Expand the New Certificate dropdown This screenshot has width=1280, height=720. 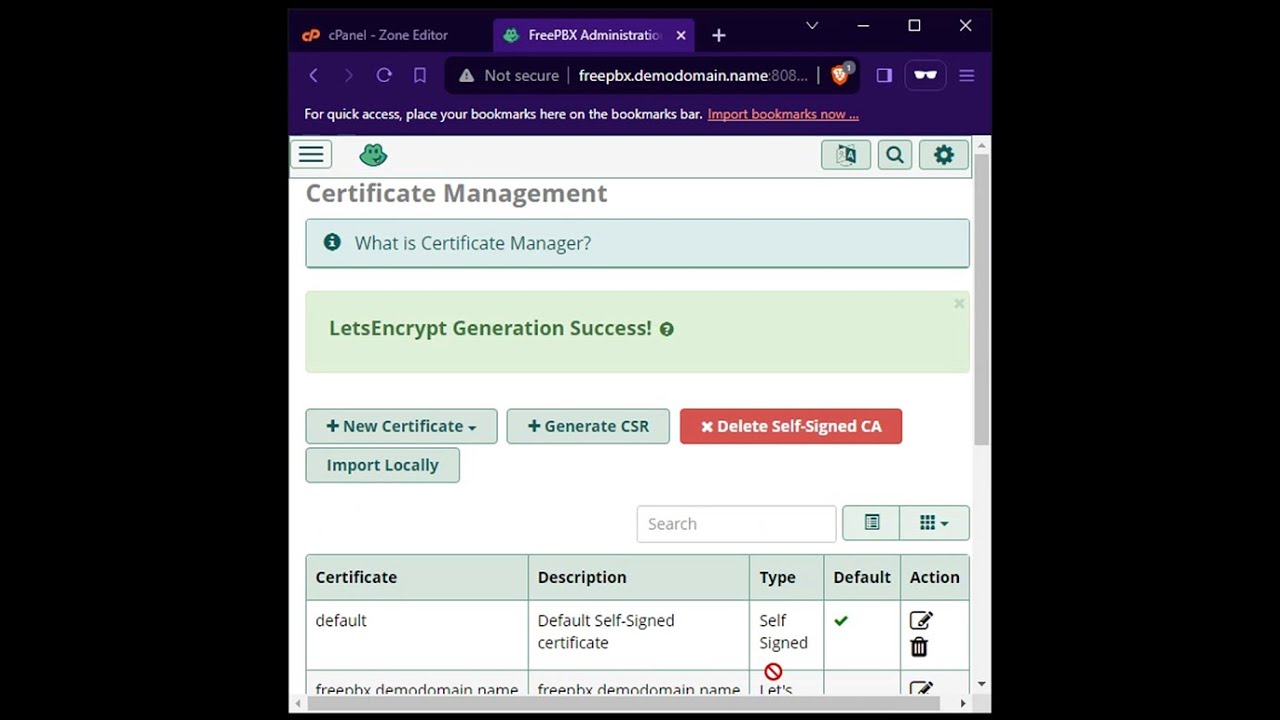[401, 426]
